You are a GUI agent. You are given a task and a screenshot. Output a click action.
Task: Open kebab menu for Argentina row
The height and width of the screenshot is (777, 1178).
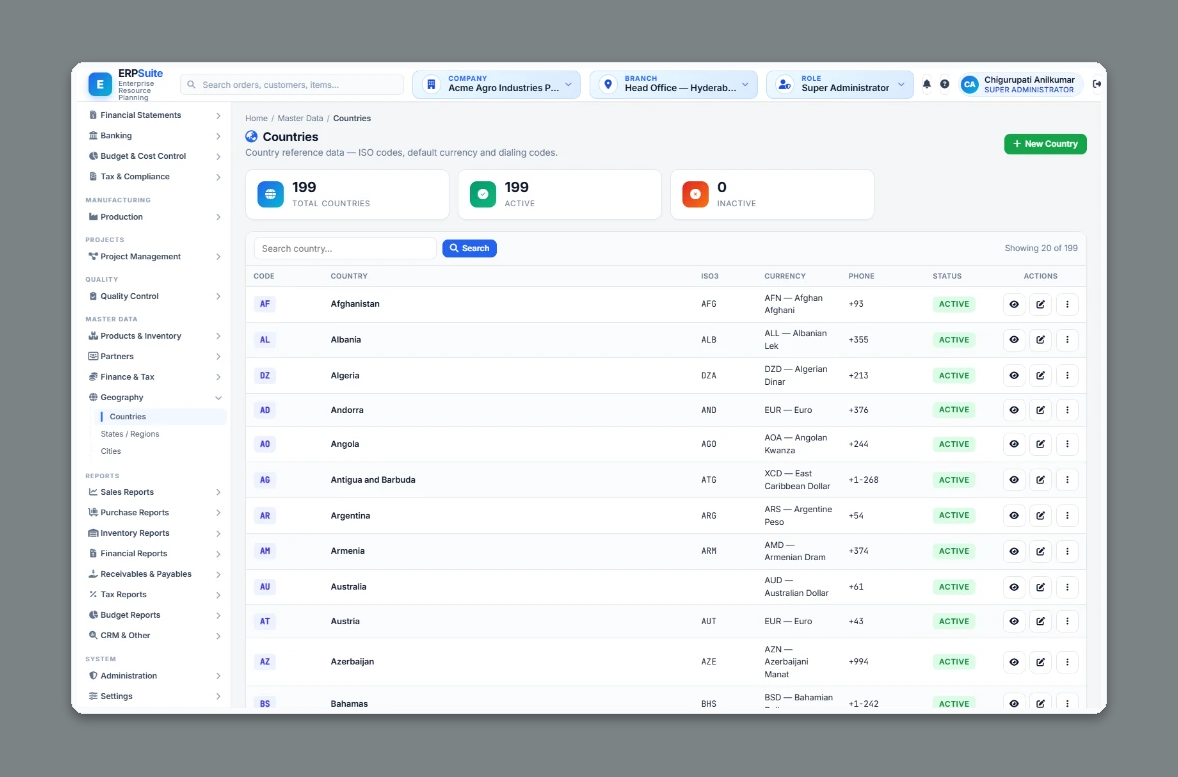1067,515
